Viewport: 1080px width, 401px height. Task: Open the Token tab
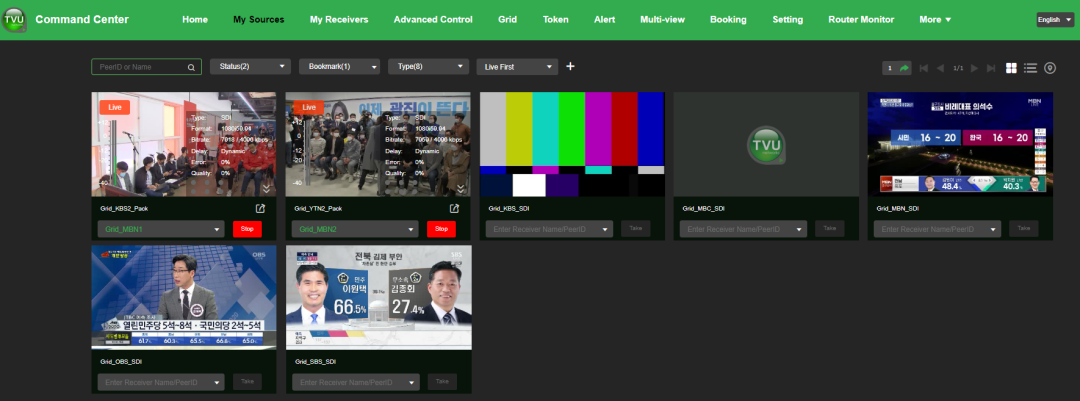556,20
